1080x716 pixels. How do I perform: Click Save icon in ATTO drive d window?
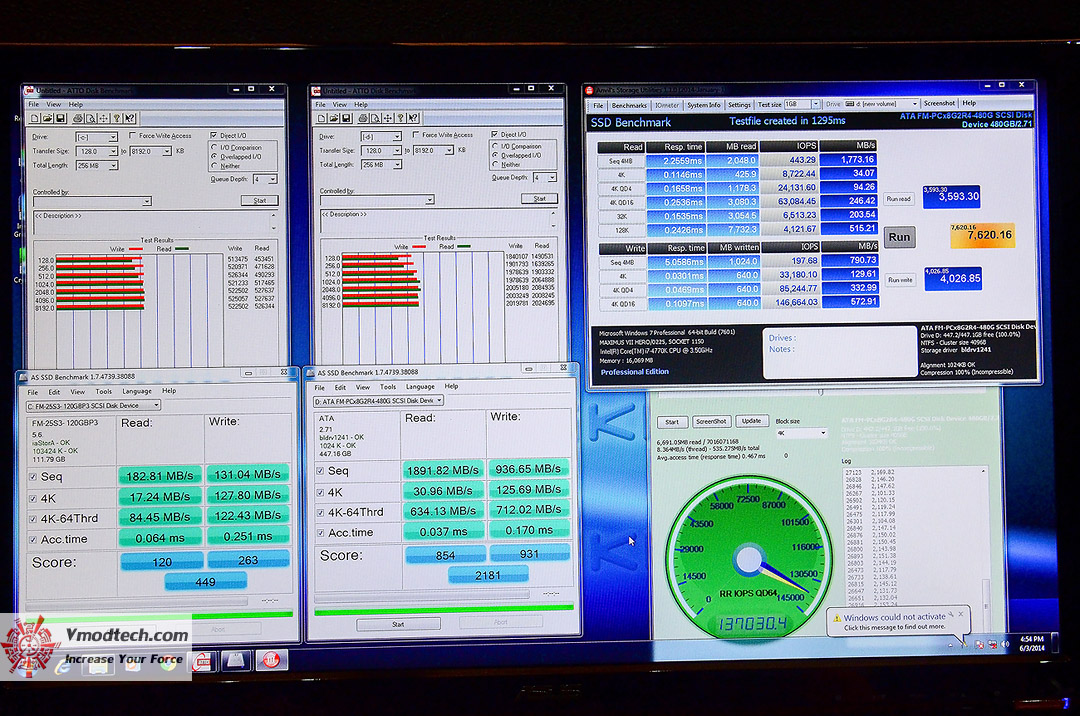tap(346, 118)
